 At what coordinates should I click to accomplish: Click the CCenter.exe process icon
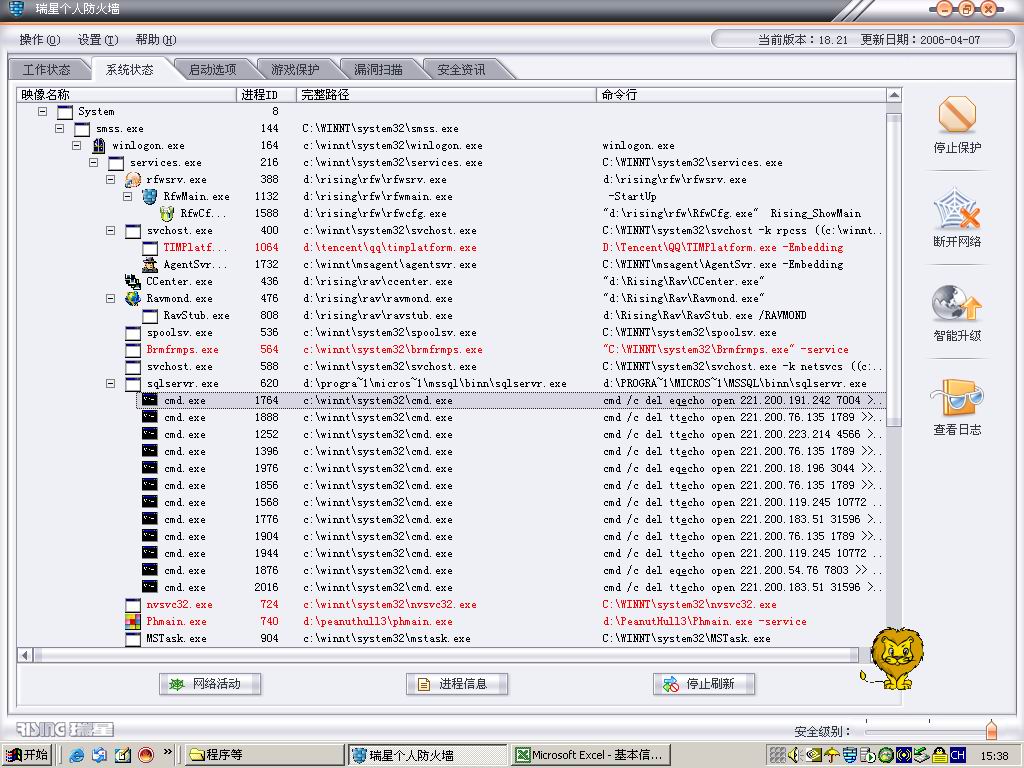coord(133,281)
